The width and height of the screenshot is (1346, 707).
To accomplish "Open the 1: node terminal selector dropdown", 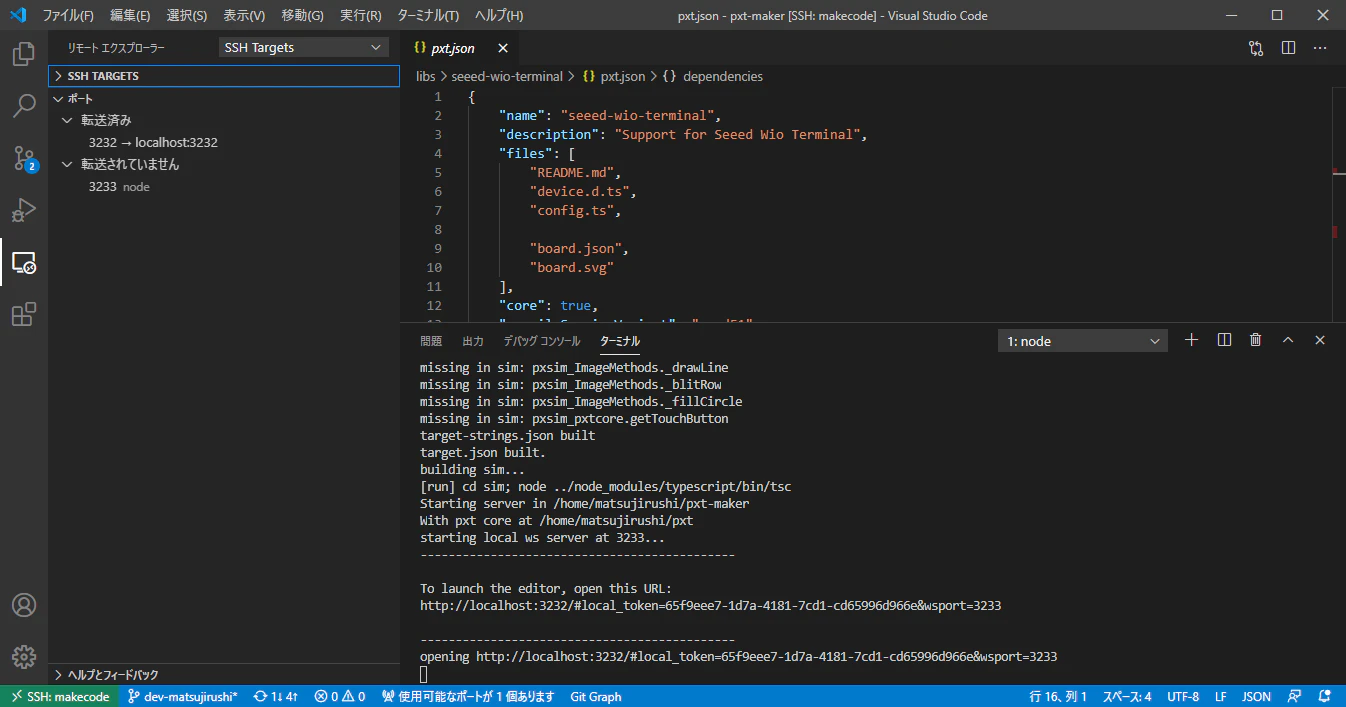I will [1083, 341].
